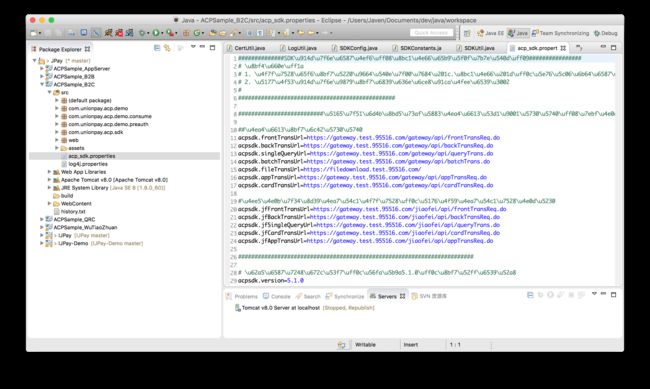Click Collapse All in Package Explorer
Viewport: 650px width, 389px height.
click(157, 48)
